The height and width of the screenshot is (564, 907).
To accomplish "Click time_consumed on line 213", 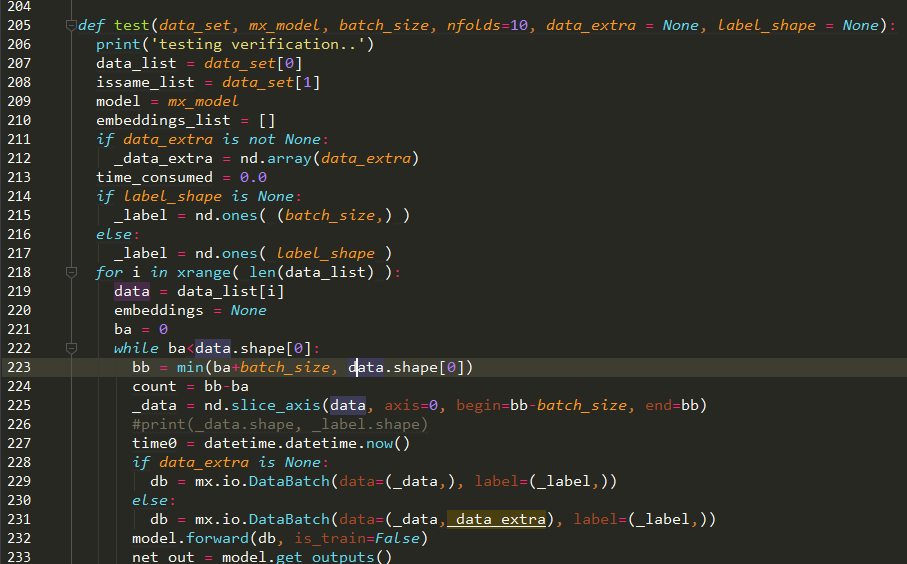I will 154,178.
